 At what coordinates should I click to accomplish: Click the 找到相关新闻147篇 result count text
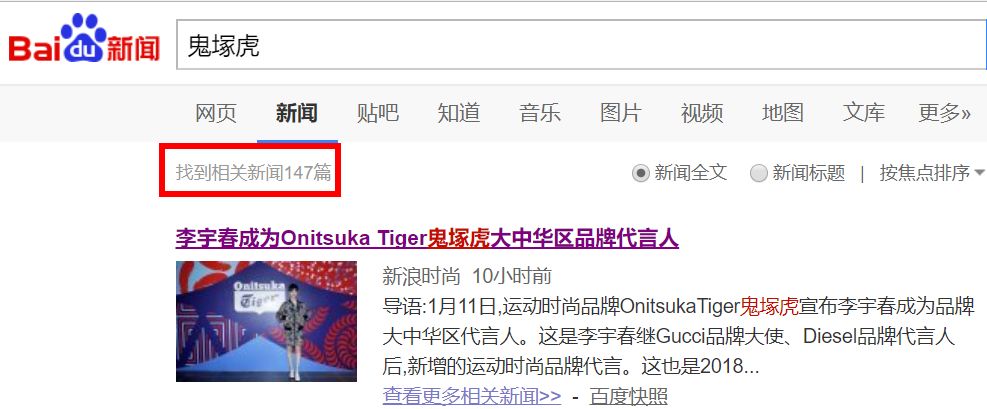click(253, 172)
